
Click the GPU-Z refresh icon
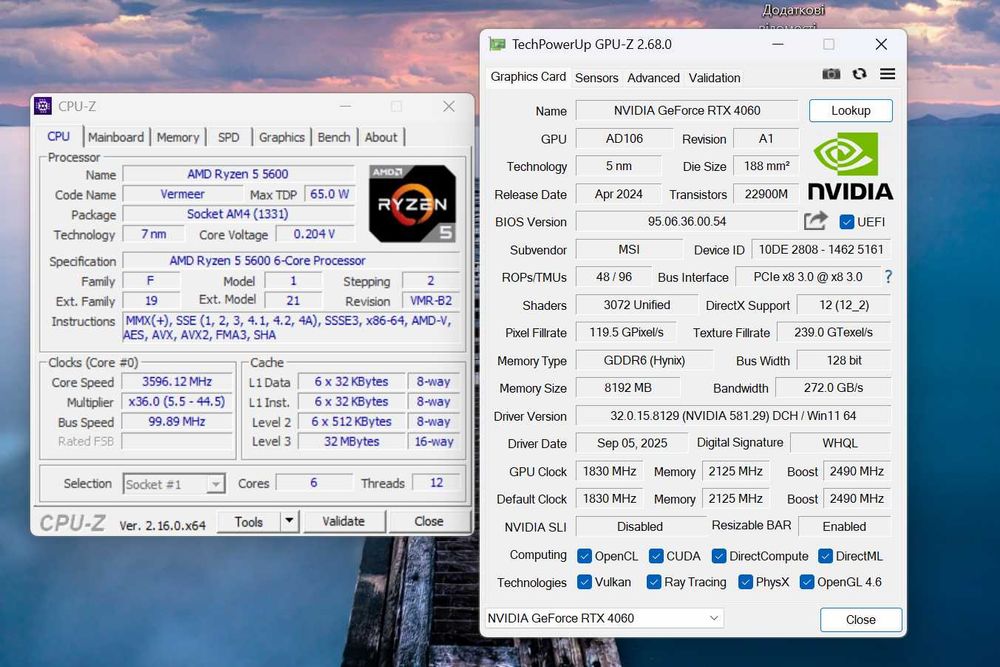click(860, 74)
